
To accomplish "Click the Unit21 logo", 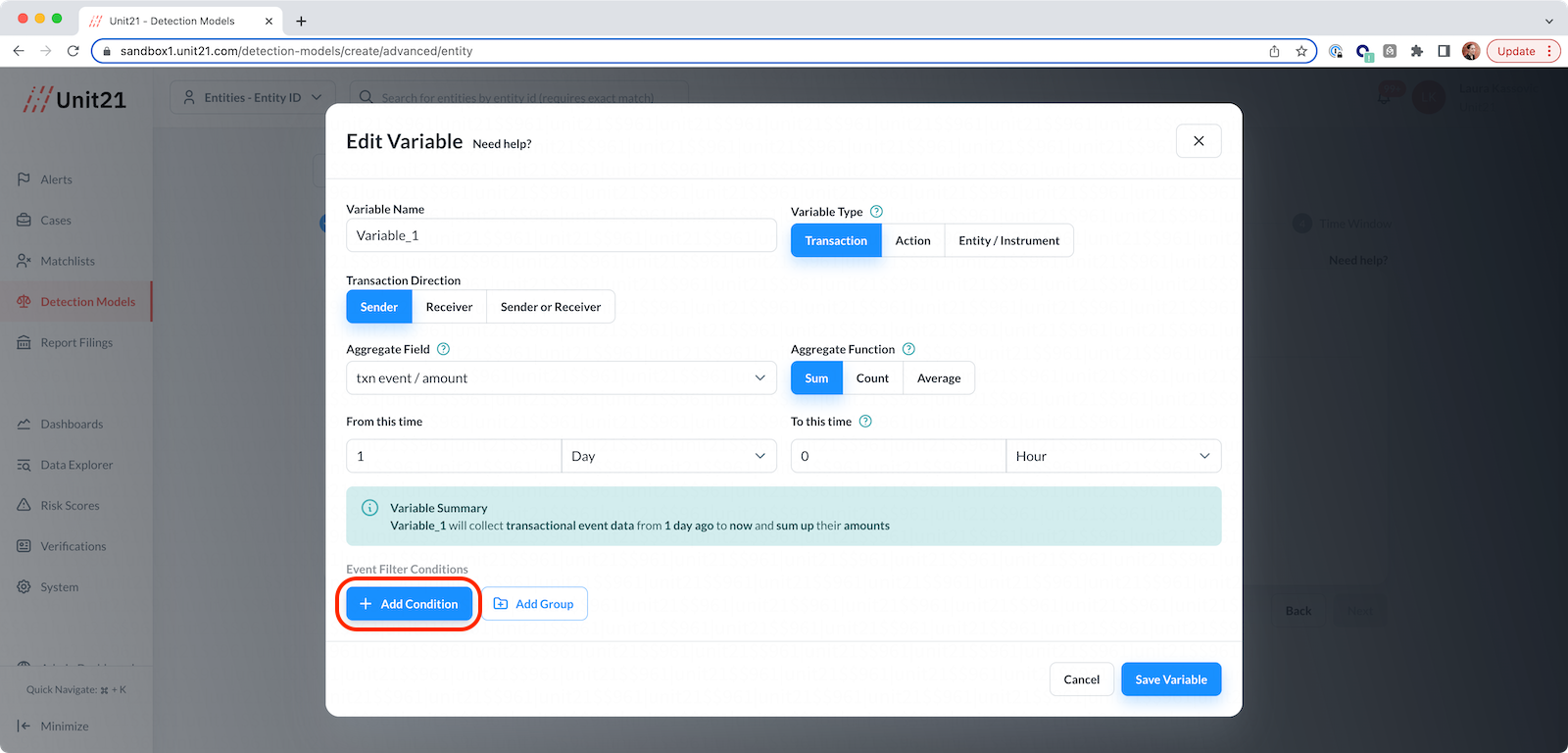I will [75, 99].
